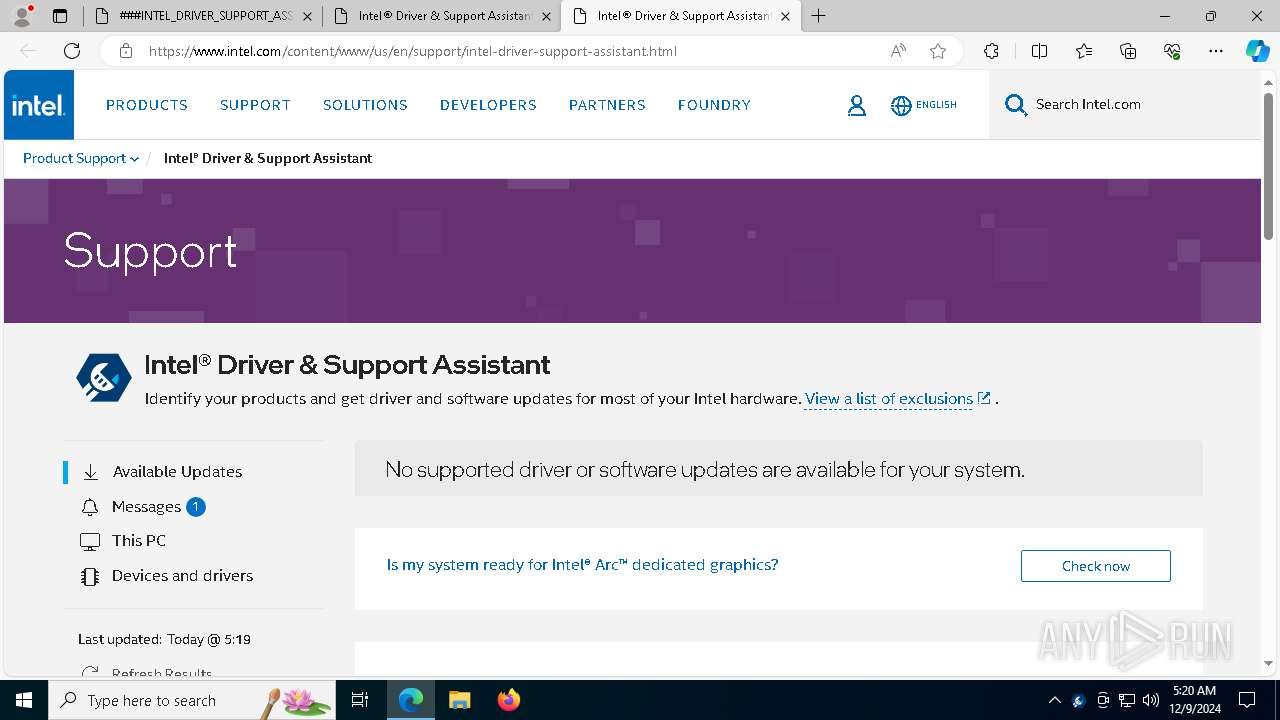
Task: Click the globe language icon
Action: (901, 105)
